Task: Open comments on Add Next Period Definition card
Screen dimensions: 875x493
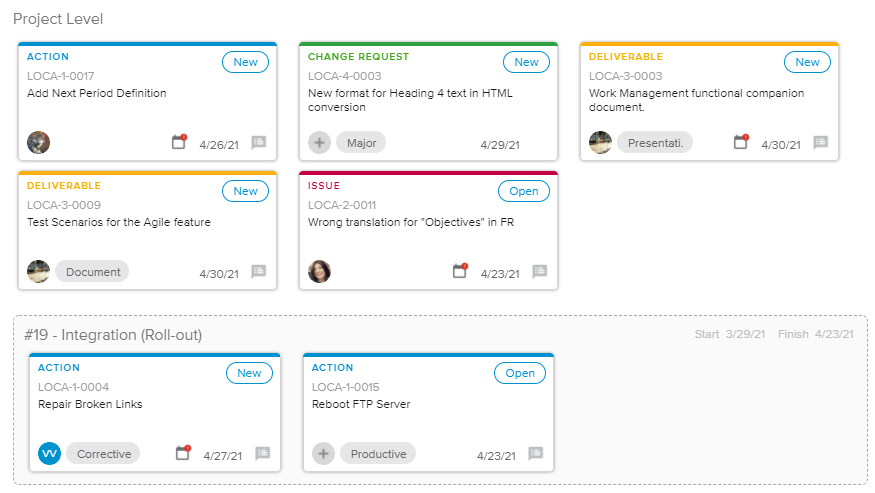Action: coord(258,143)
